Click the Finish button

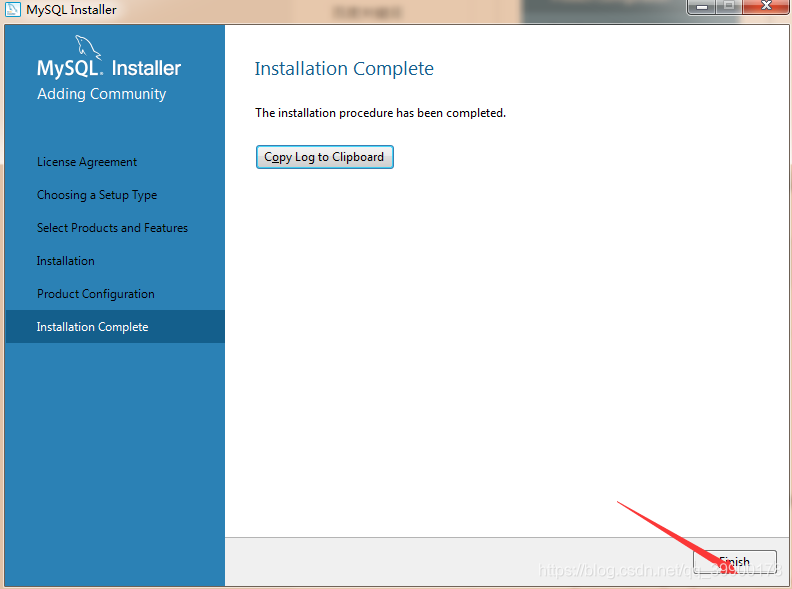pyautogui.click(x=735, y=562)
